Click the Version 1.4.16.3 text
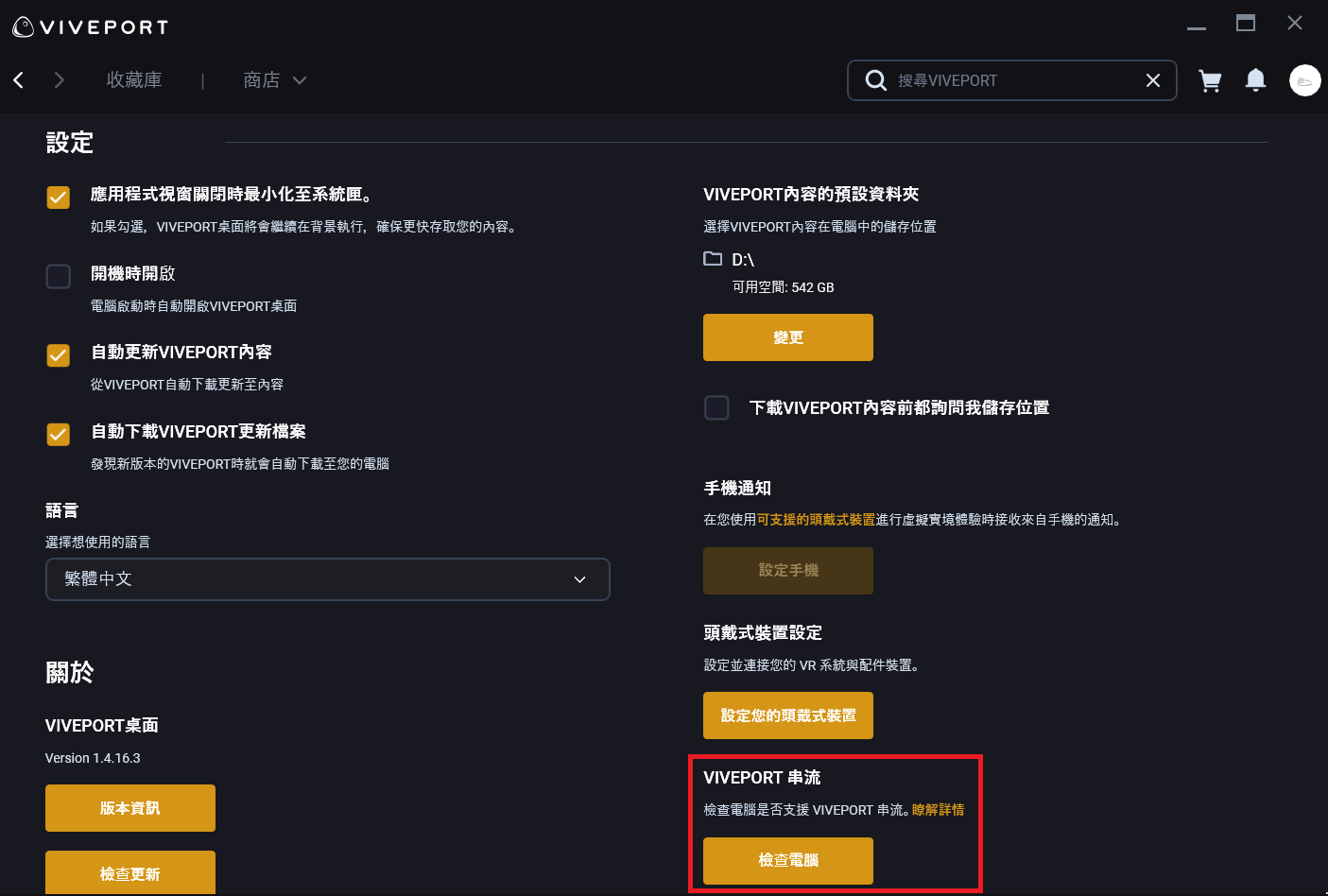Viewport: 1328px width, 896px height. click(93, 758)
